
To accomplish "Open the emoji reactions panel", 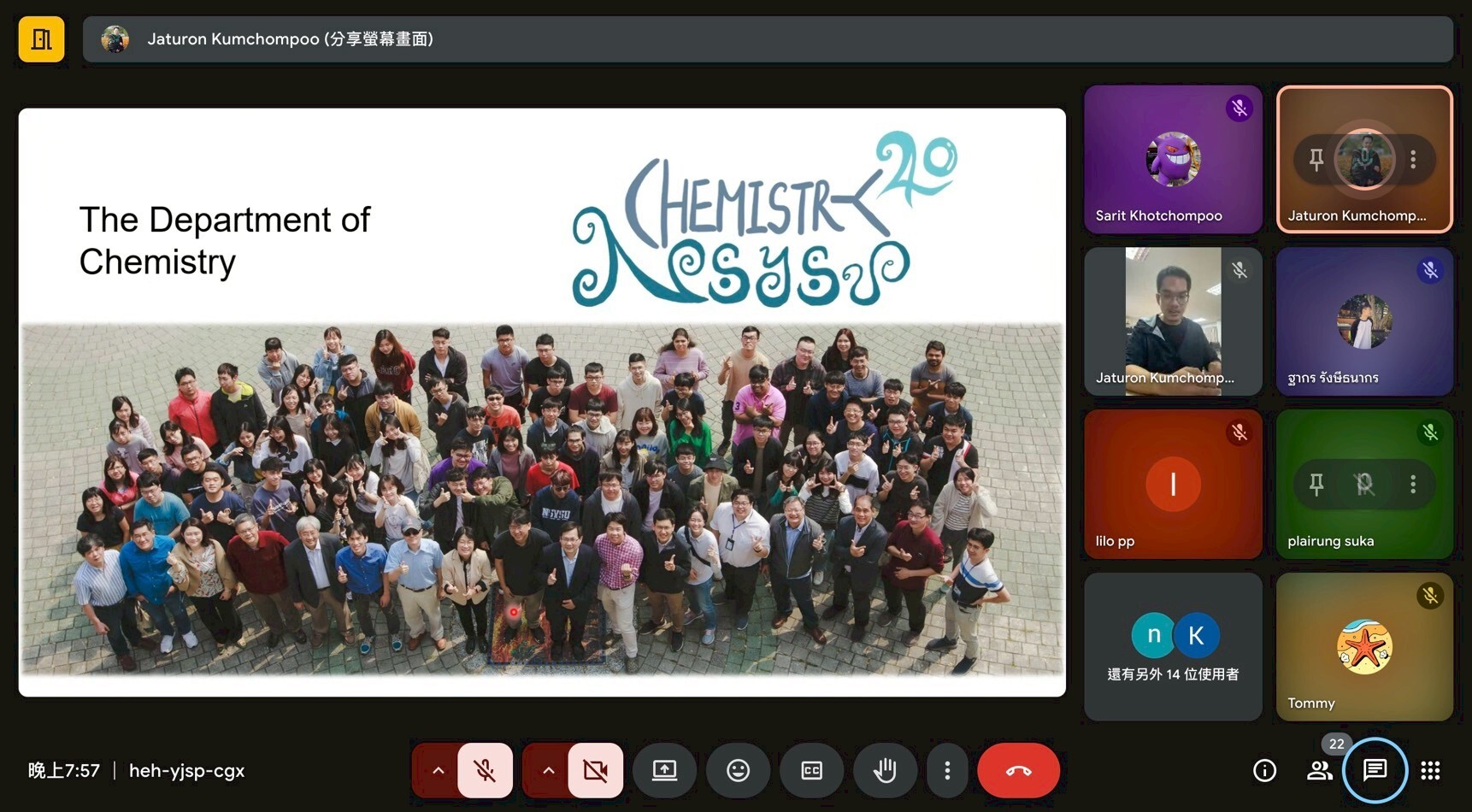I will tap(738, 770).
